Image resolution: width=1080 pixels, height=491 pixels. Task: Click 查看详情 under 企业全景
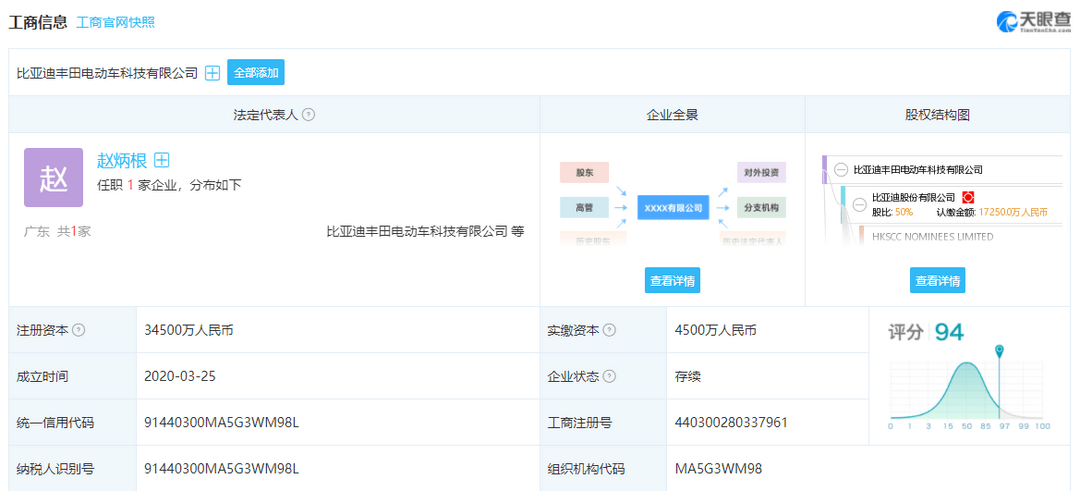[x=672, y=280]
